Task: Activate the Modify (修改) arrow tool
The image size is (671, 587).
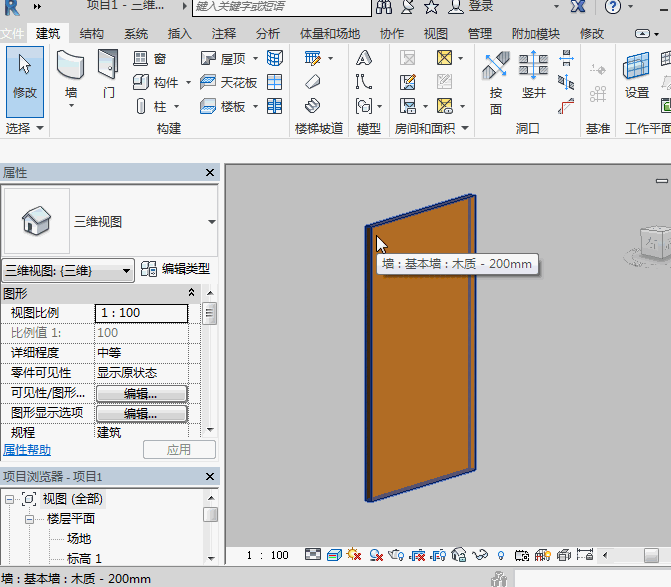Action: pyautogui.click(x=24, y=76)
